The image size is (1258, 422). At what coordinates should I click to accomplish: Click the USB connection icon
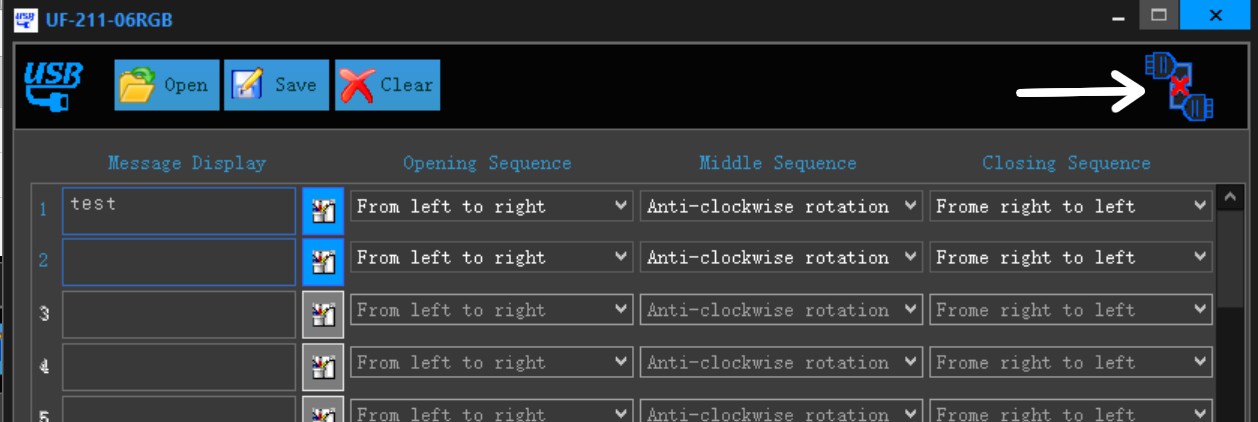pyautogui.click(x=53, y=85)
